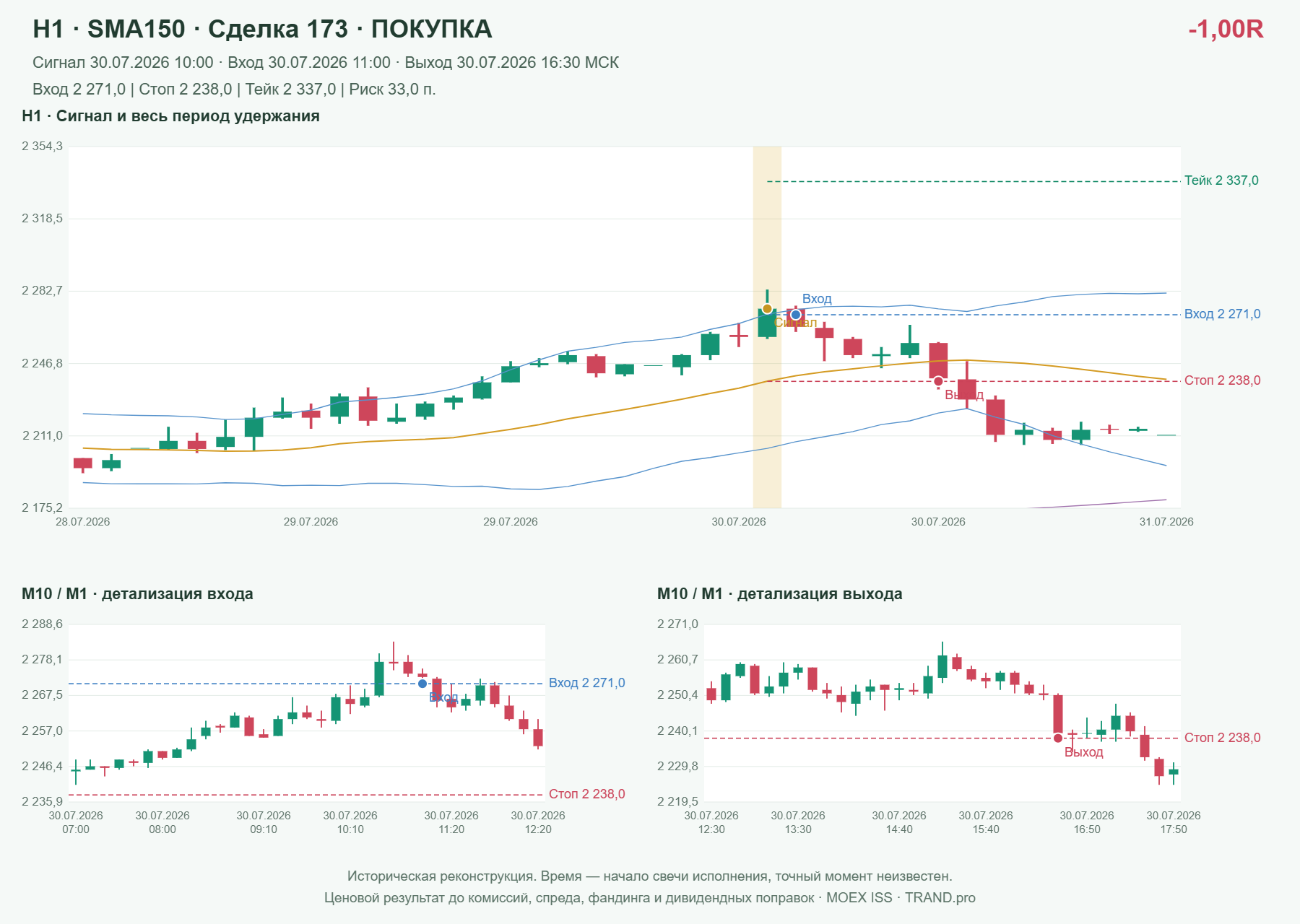
Task: Click the '30.07.2026 12:20' time label
Action: (x=538, y=822)
